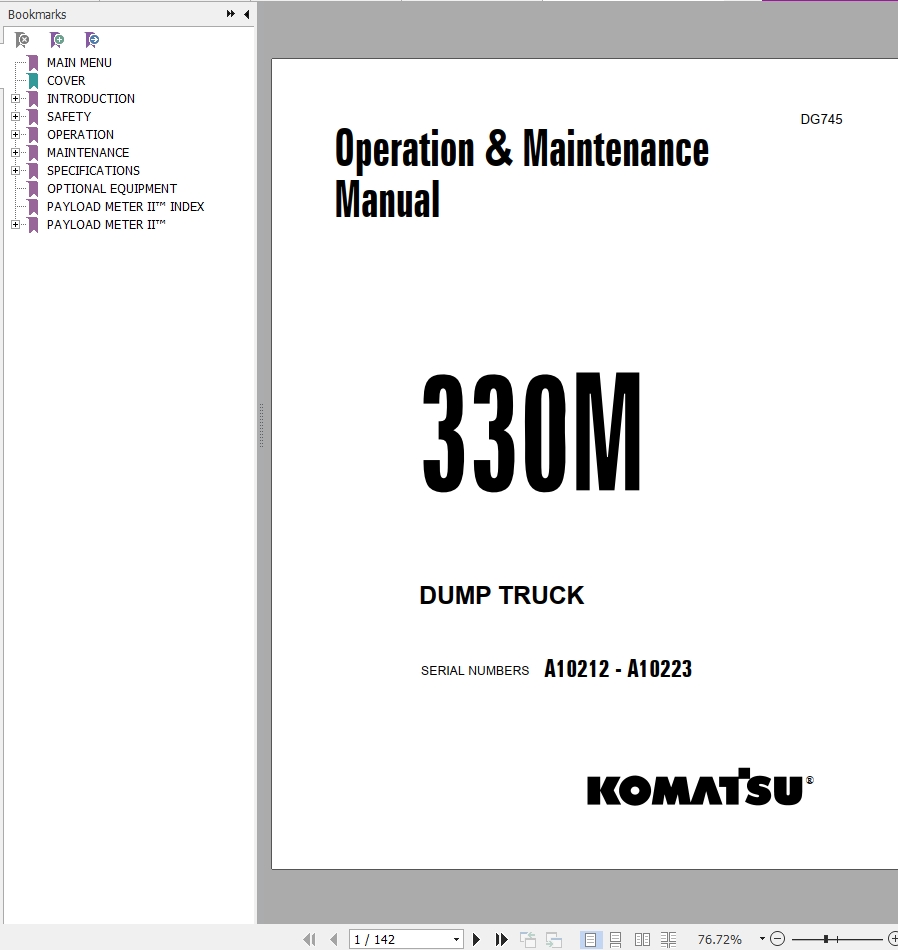Expand the SPECIFICATIONS bookmark
Screen dimensions: 898x950
pyautogui.click(x=16, y=171)
